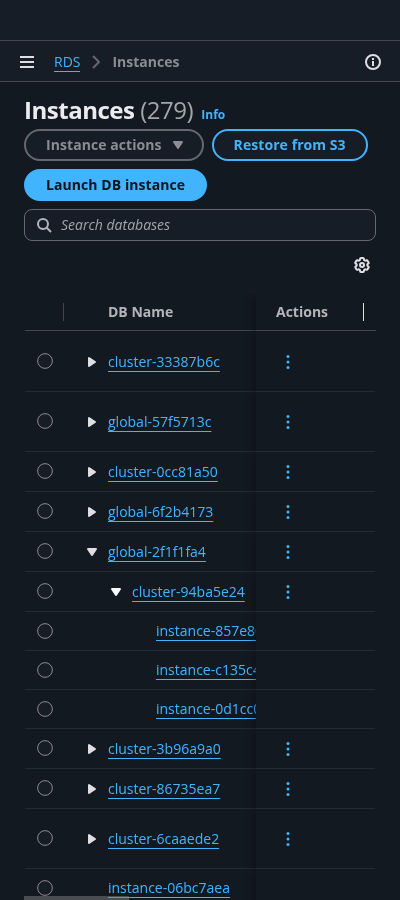Click Restore from S3 button
This screenshot has width=400, height=900.
pyautogui.click(x=290, y=145)
